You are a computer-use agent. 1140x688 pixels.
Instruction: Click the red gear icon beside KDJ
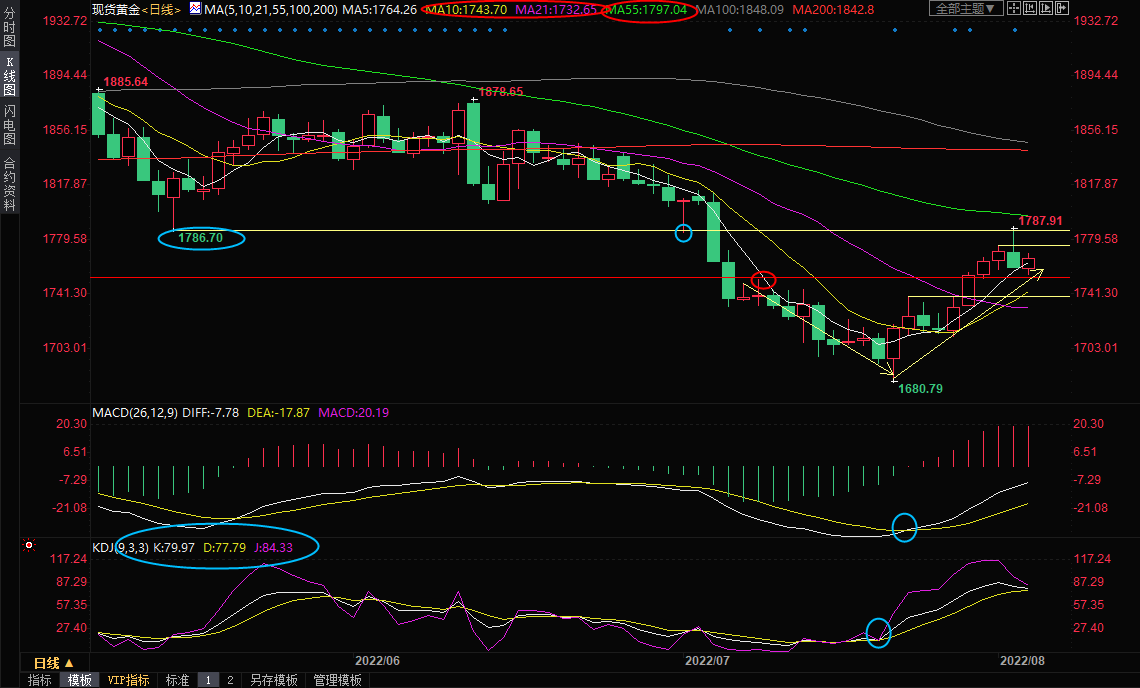[29, 546]
